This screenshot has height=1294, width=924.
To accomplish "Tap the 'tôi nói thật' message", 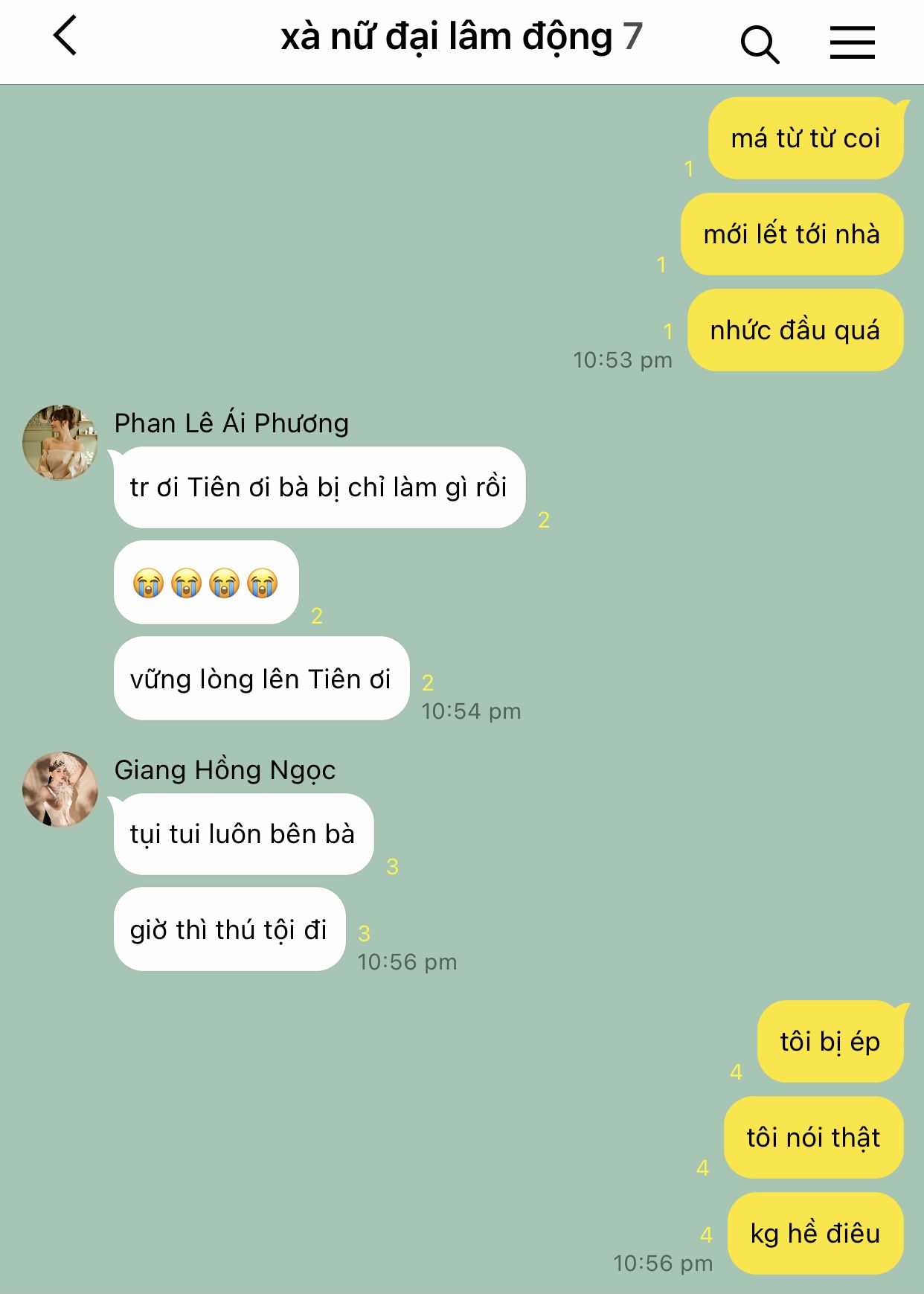I will point(814,1138).
